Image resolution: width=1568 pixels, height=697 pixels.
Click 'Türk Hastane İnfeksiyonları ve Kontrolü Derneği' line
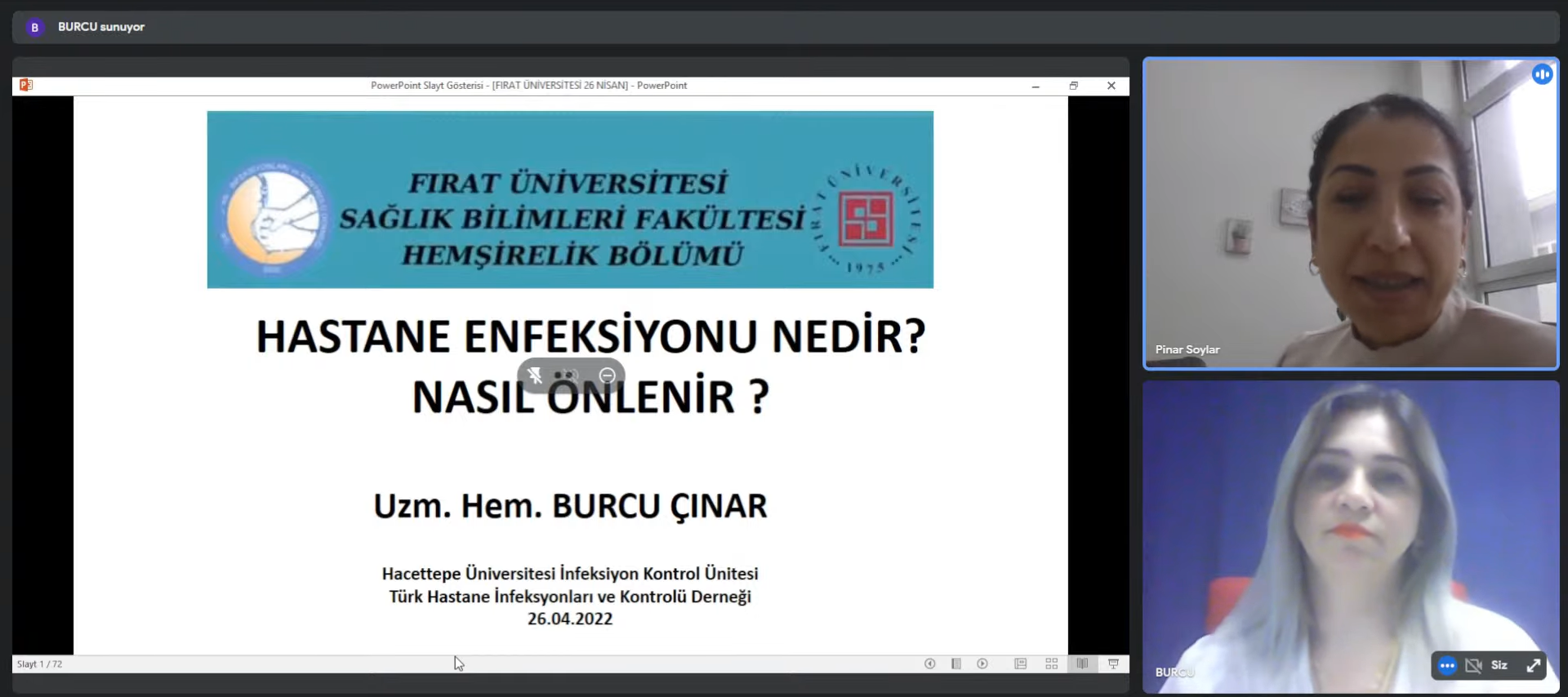[570, 597]
